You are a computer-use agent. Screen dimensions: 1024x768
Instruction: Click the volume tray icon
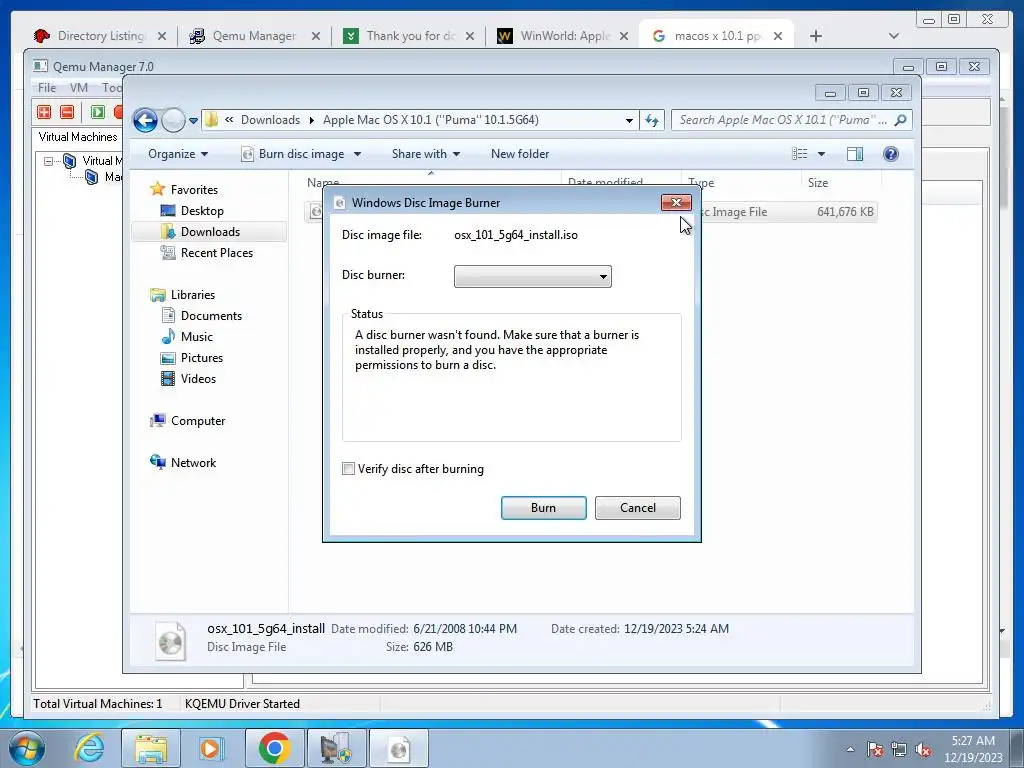click(x=923, y=750)
